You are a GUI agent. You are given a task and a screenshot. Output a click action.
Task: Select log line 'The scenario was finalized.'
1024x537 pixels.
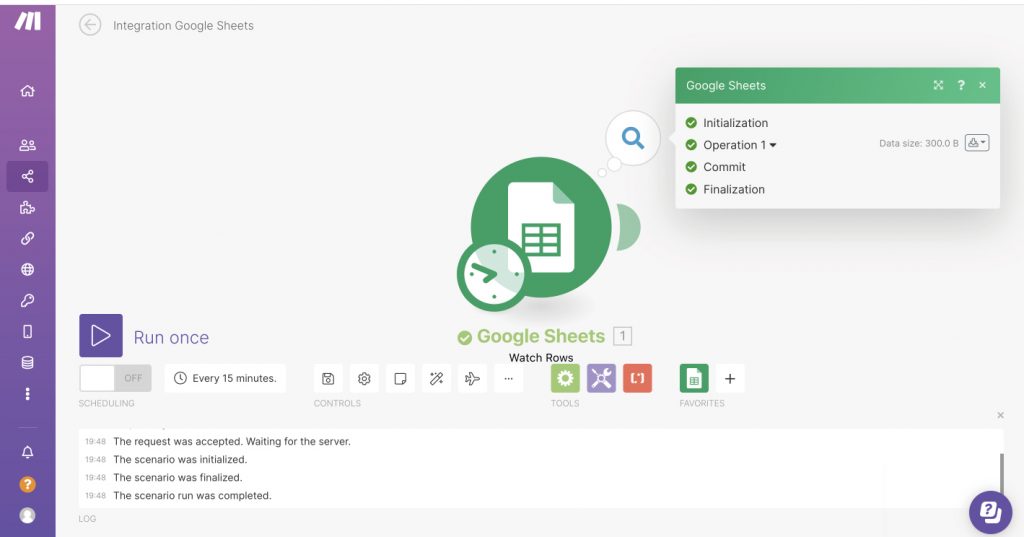click(178, 478)
